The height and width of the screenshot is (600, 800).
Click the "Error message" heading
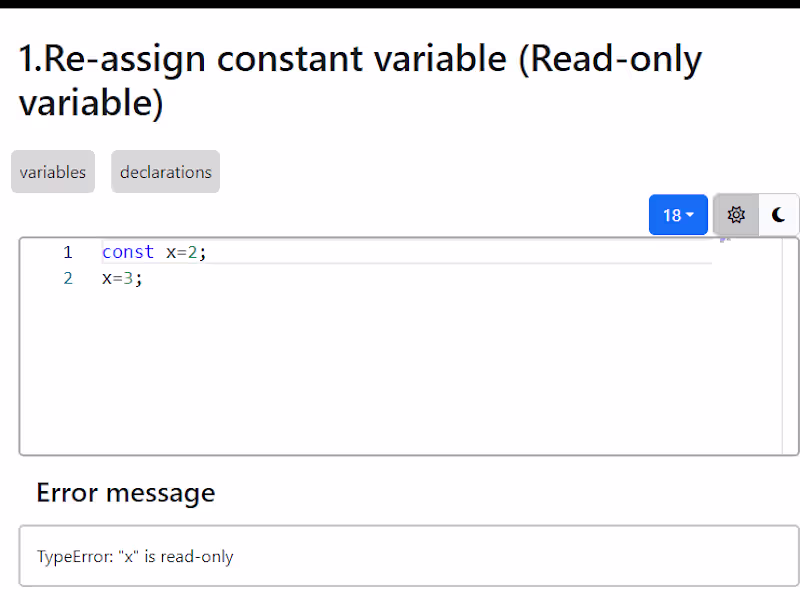[126, 492]
